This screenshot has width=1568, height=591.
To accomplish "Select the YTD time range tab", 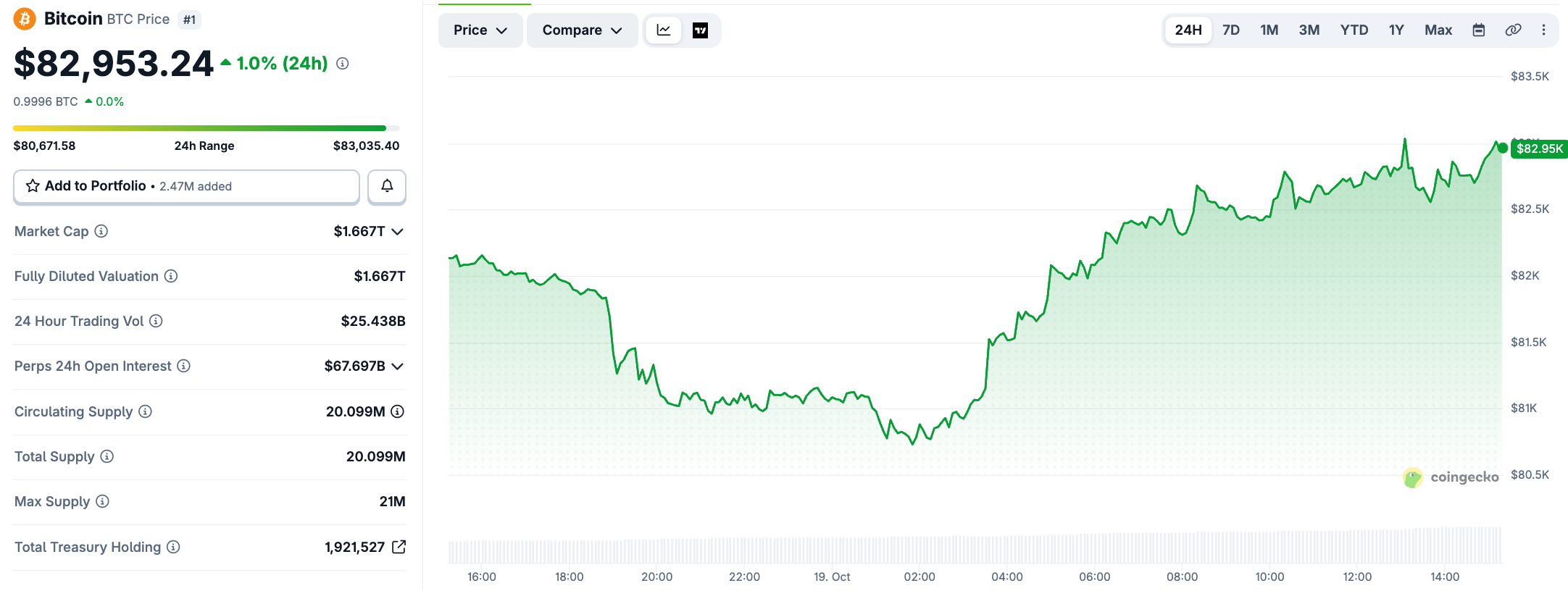I will click(1354, 30).
